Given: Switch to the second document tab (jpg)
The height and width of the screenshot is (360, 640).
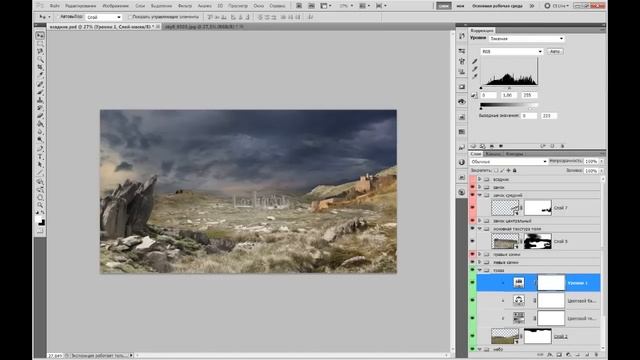Looking at the screenshot, I should [203, 27].
